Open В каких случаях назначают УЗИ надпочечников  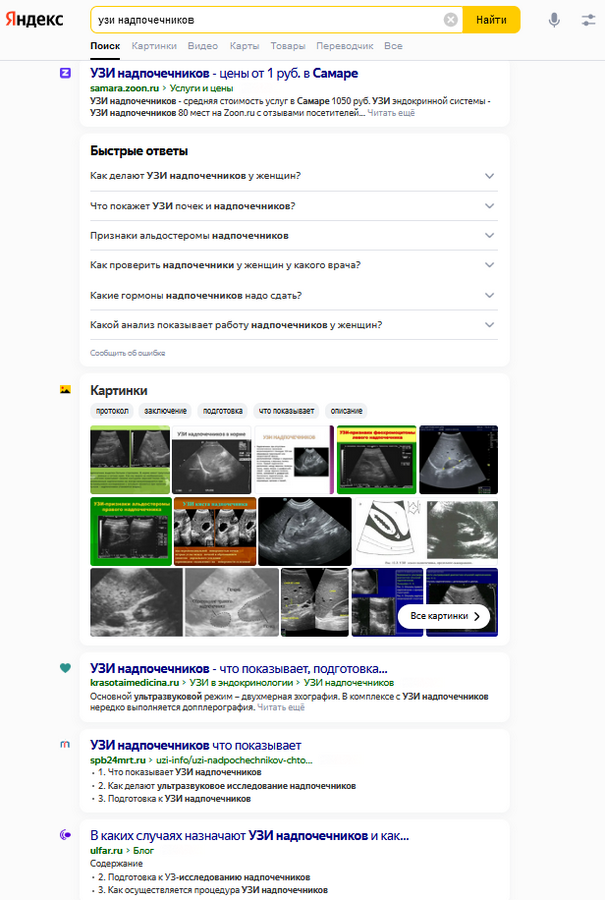pyautogui.click(x=250, y=836)
